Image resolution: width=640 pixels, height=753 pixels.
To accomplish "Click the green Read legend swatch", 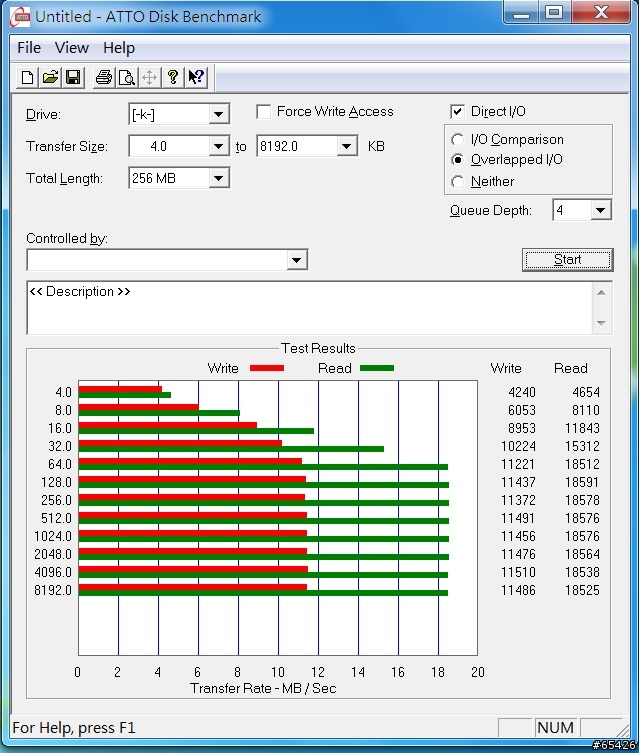I will point(377,368).
